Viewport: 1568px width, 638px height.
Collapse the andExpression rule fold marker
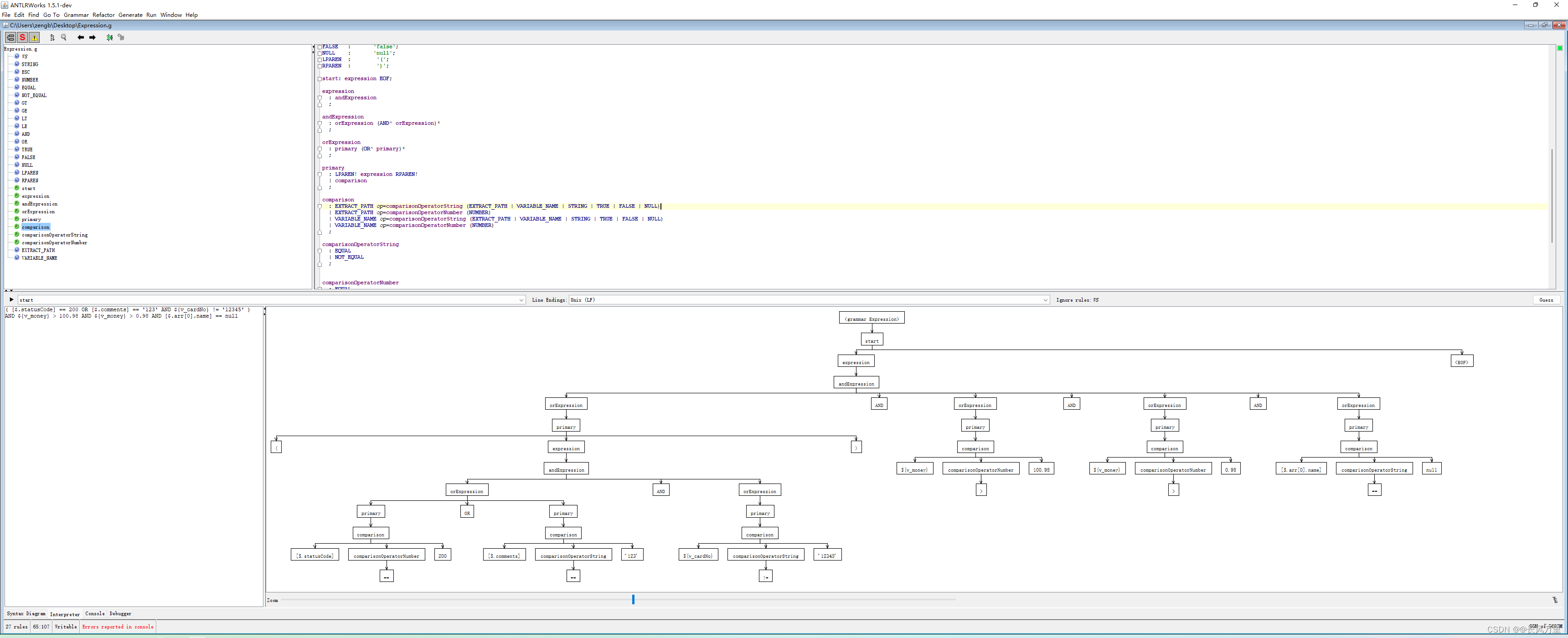click(320, 123)
